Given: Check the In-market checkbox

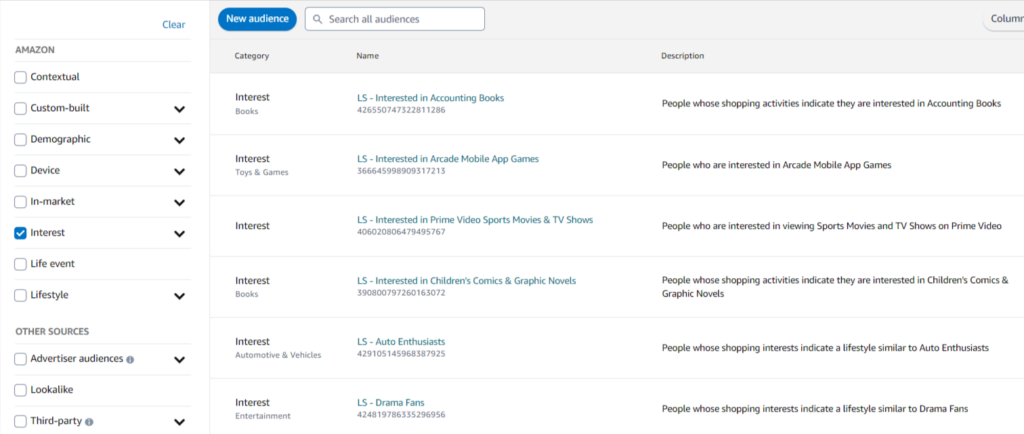Looking at the screenshot, I should tap(20, 202).
